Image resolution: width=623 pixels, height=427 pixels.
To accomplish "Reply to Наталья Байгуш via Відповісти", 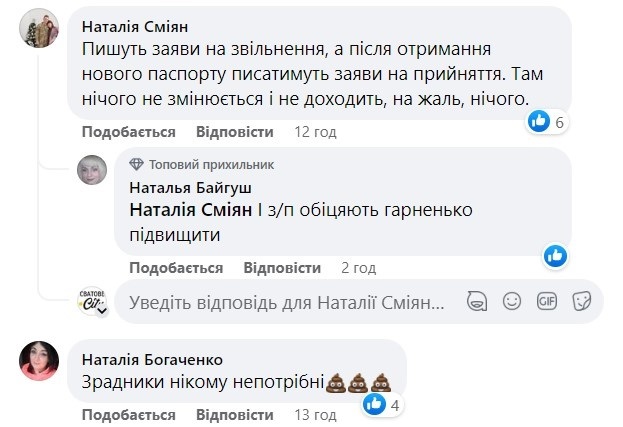I will coord(283,268).
